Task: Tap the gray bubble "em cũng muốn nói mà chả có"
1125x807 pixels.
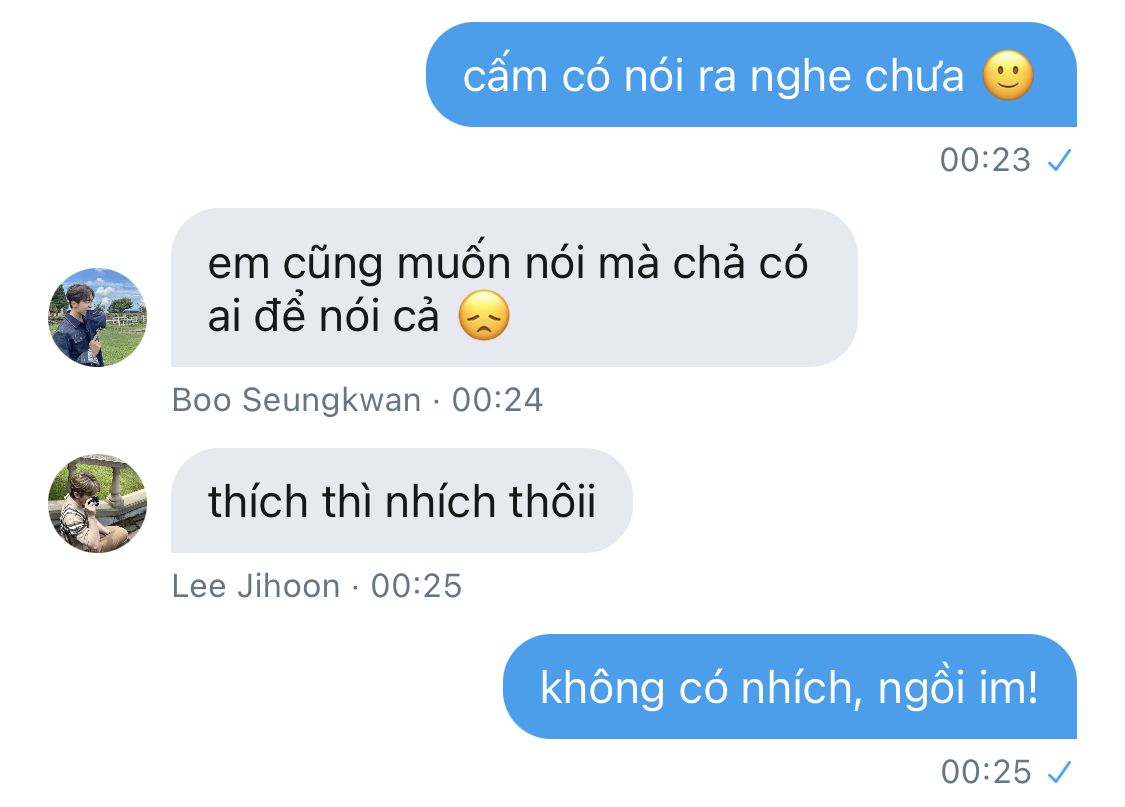Action: (514, 288)
